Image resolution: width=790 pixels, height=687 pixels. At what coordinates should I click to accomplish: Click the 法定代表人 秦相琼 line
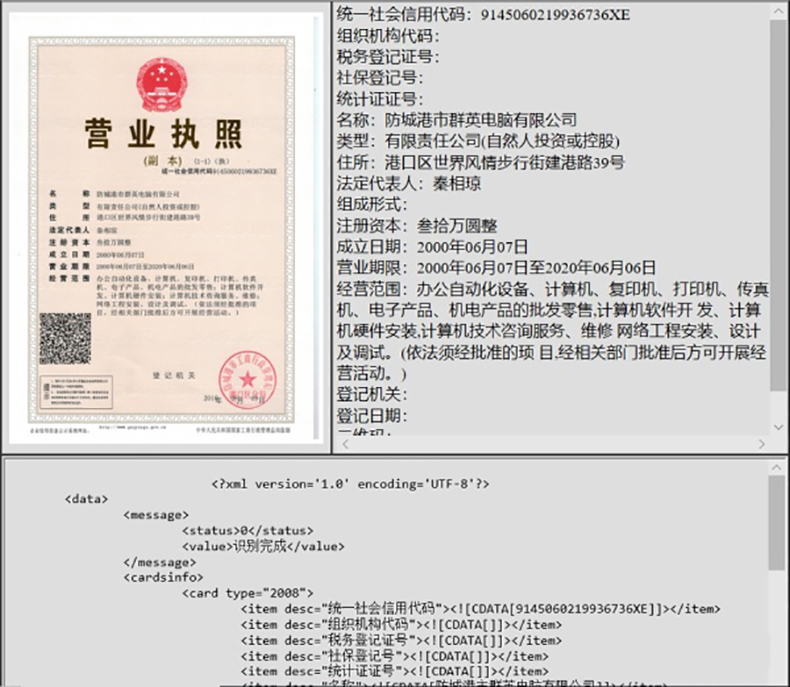414,183
